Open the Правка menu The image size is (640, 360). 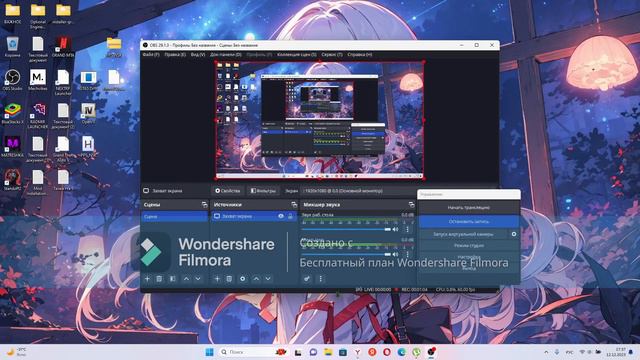[175, 54]
